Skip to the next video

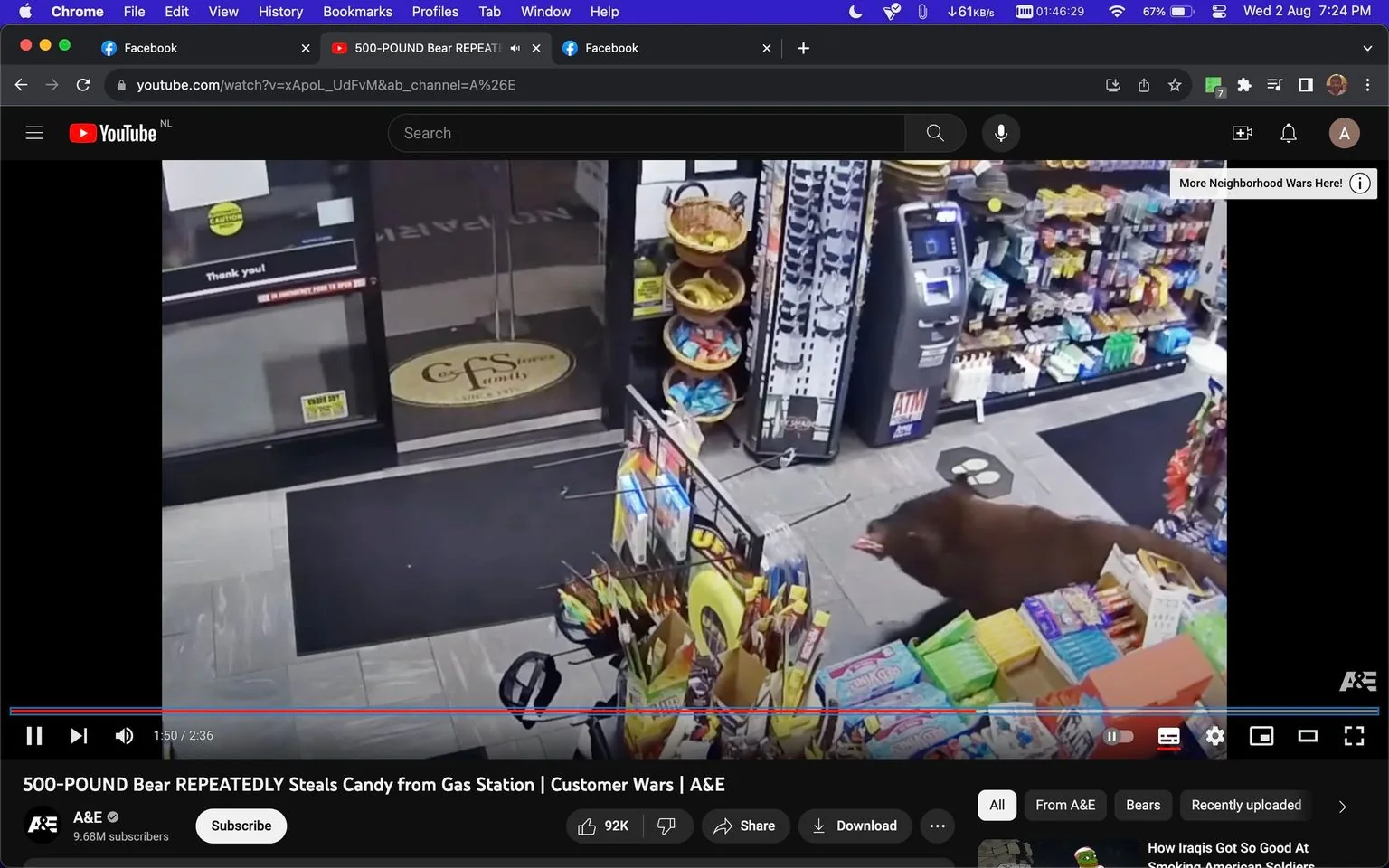pyautogui.click(x=80, y=736)
